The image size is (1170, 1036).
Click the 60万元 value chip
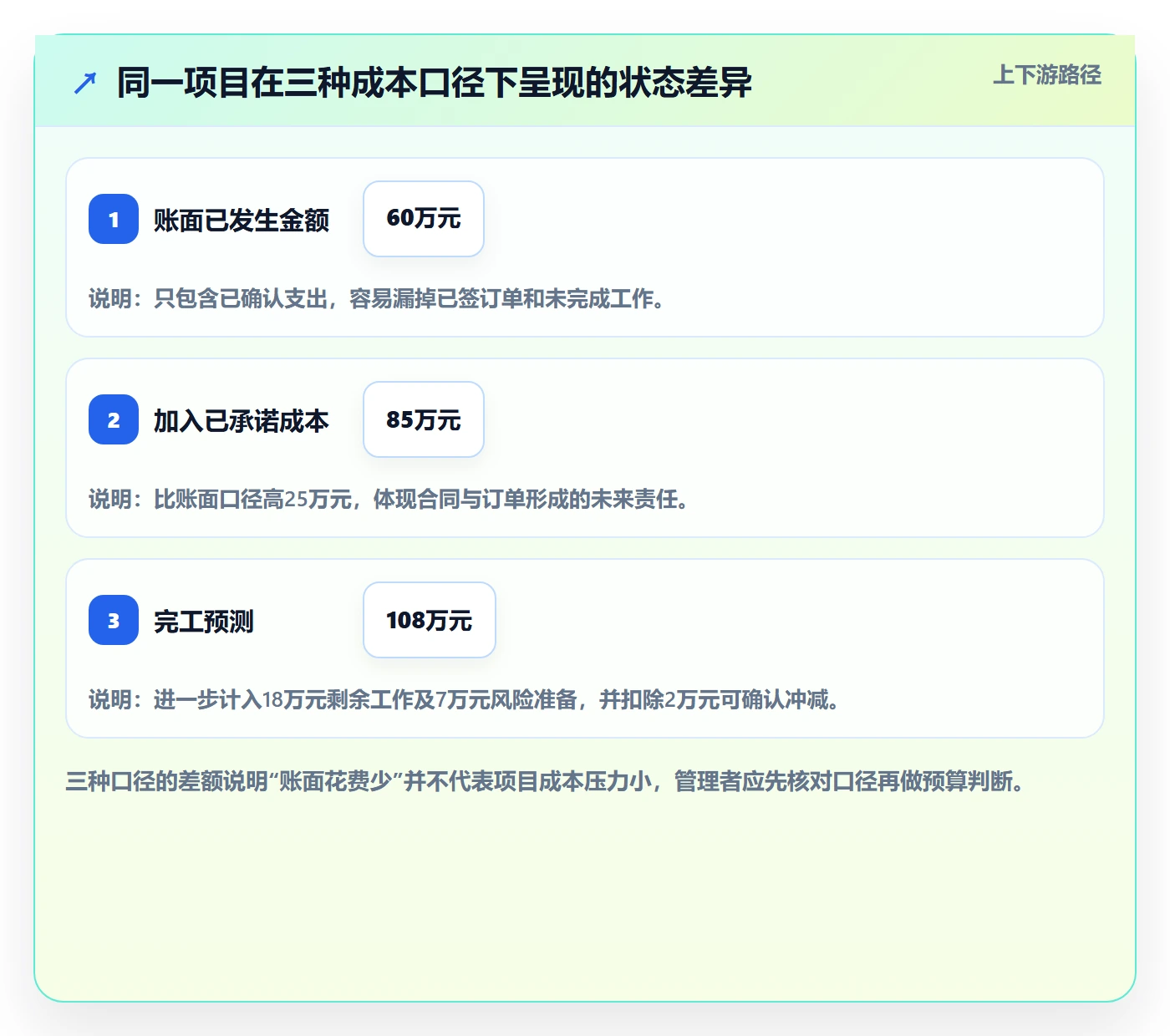tap(424, 219)
